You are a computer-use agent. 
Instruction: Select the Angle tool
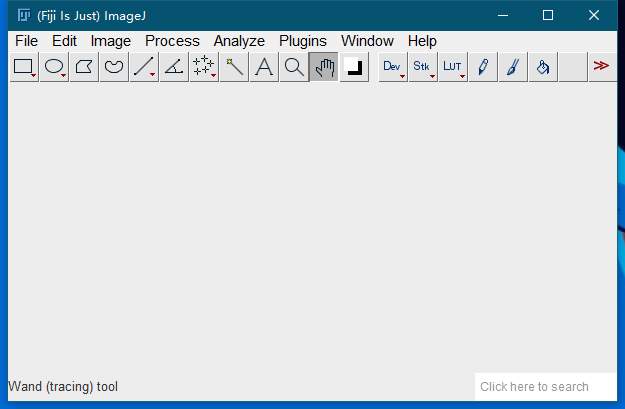174,67
